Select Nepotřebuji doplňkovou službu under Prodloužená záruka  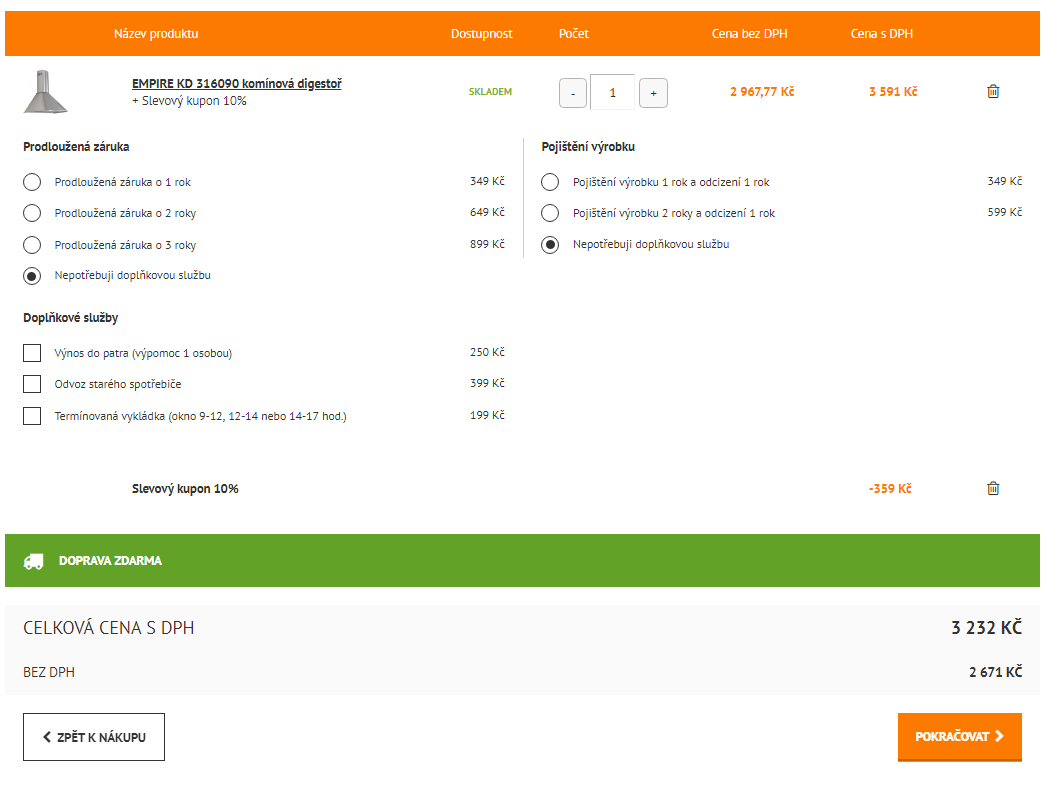[x=32, y=276]
